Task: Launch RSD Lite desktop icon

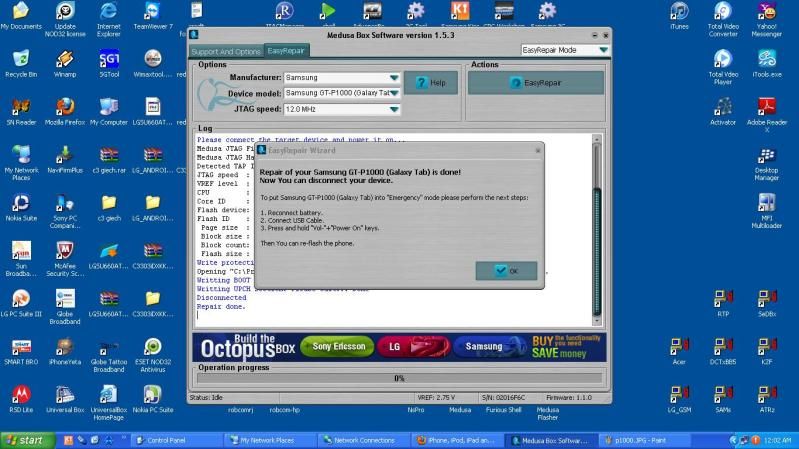Action: click(21, 399)
